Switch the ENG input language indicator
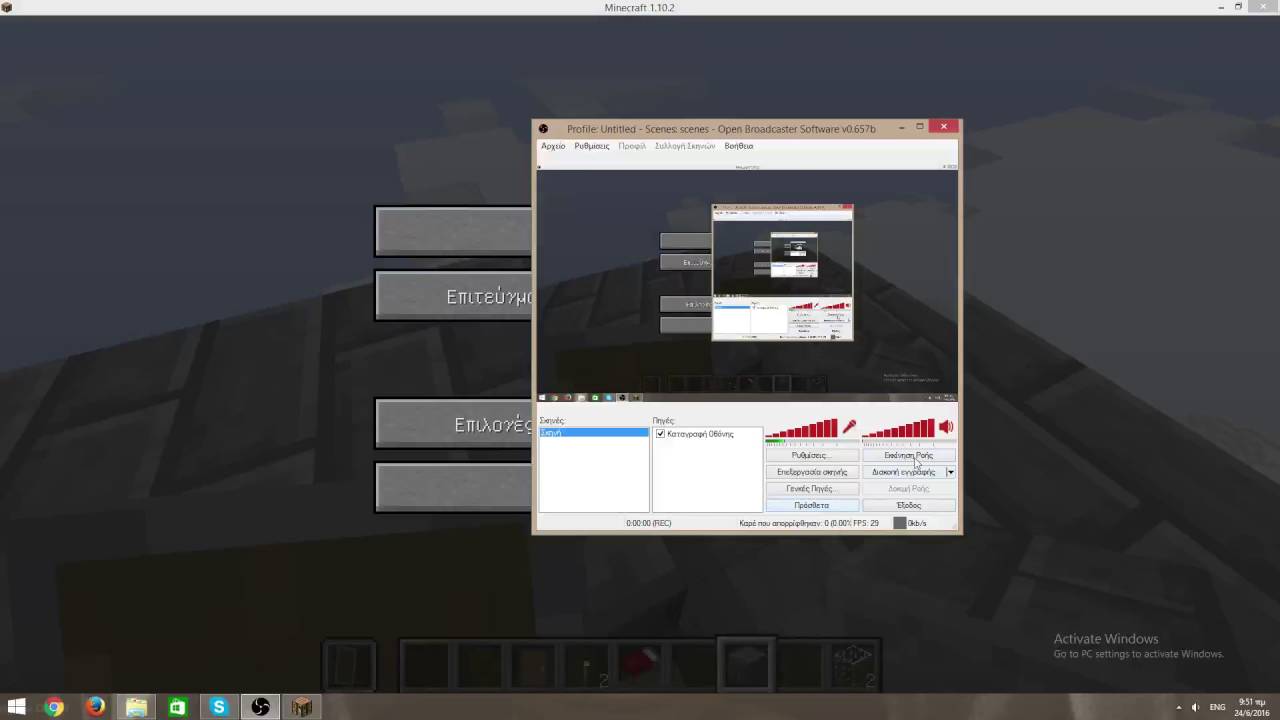Viewport: 1280px width, 720px height. (x=1217, y=707)
